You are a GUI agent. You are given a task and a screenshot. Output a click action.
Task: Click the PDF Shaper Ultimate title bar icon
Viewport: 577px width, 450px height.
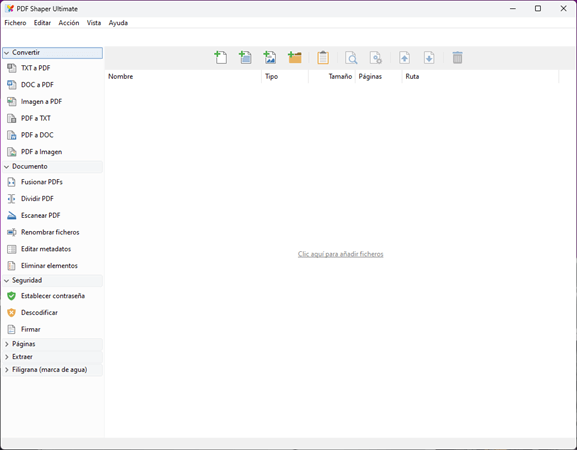tap(10, 8)
